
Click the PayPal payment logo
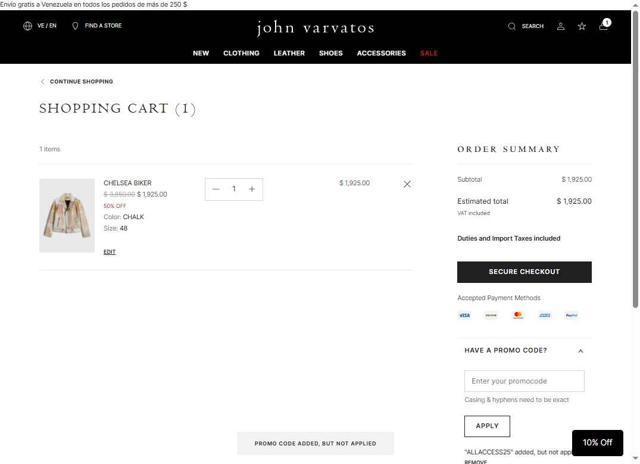tap(571, 315)
